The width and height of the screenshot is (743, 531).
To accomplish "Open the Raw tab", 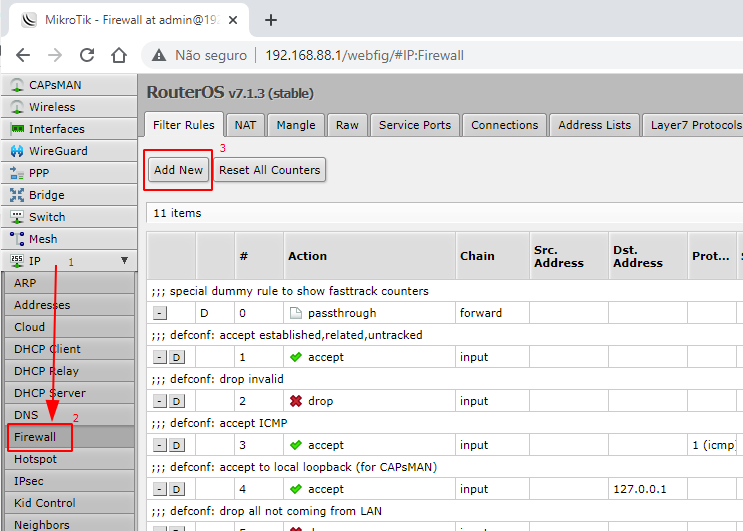I will [x=347, y=125].
